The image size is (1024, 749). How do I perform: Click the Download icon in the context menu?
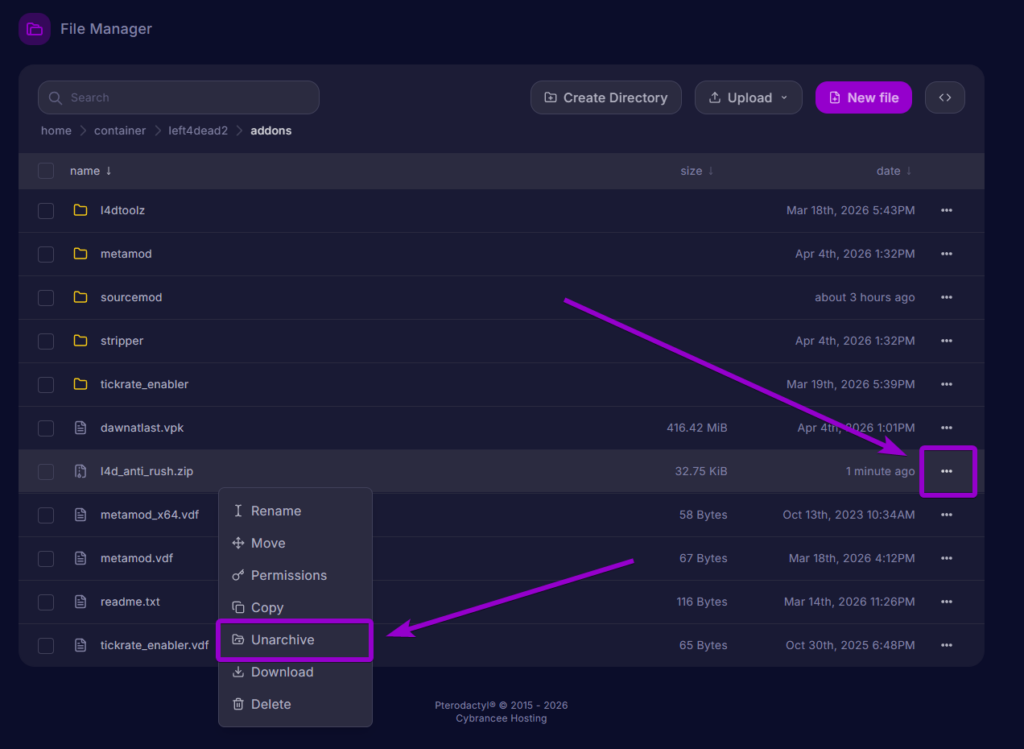click(x=238, y=671)
